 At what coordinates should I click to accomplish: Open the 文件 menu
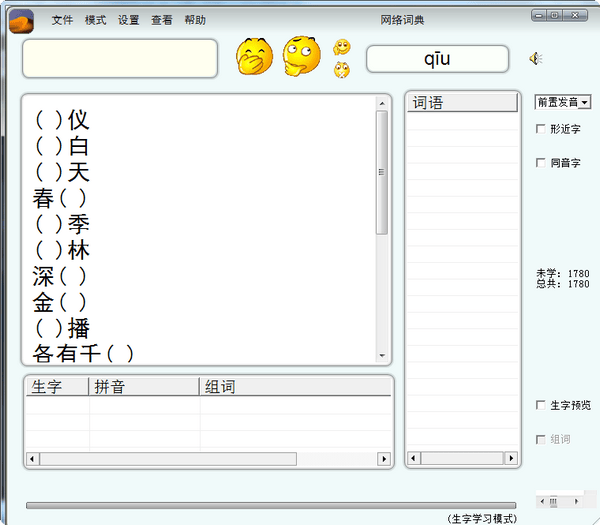coord(62,20)
